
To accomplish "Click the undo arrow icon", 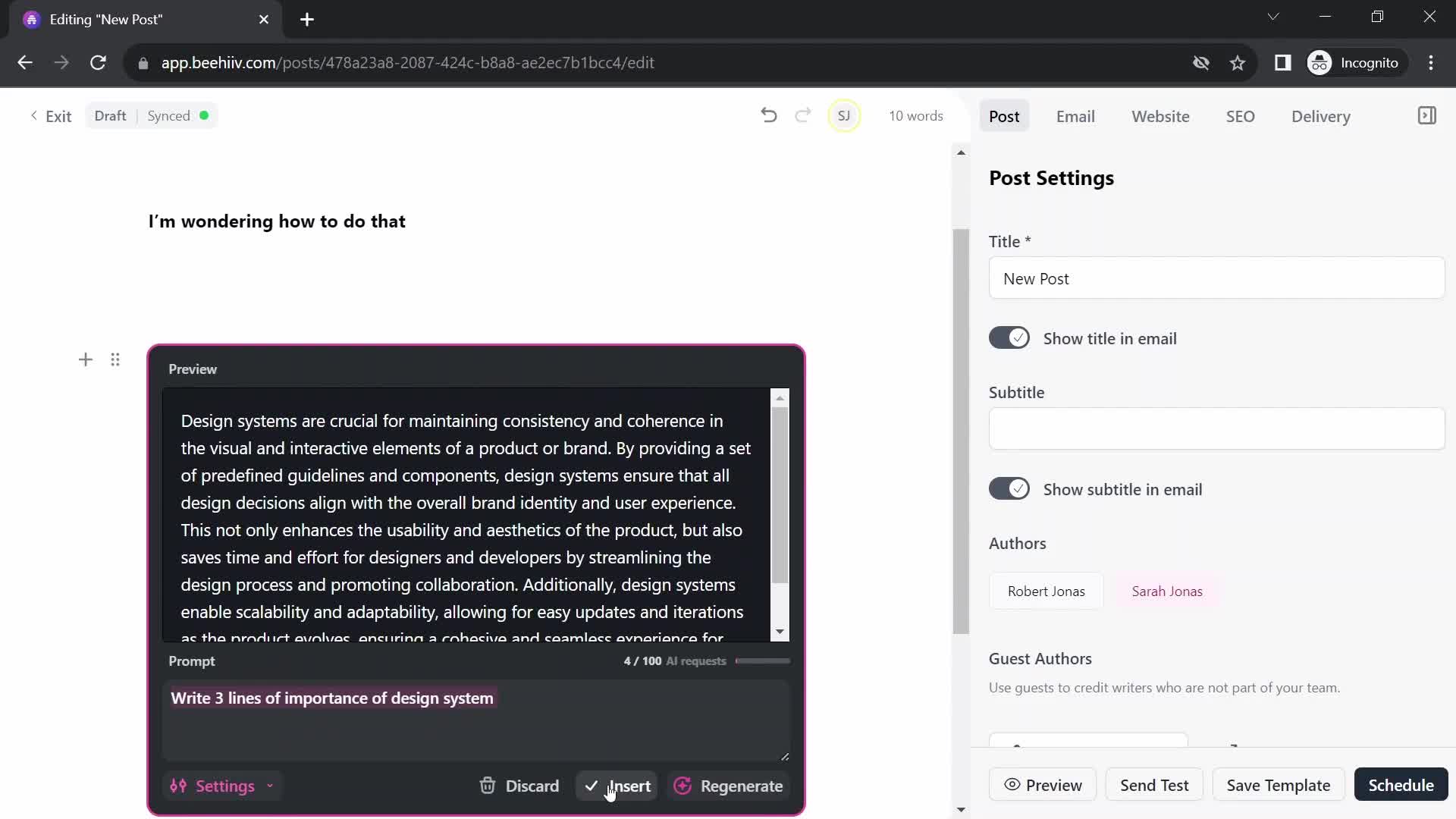I will (769, 115).
